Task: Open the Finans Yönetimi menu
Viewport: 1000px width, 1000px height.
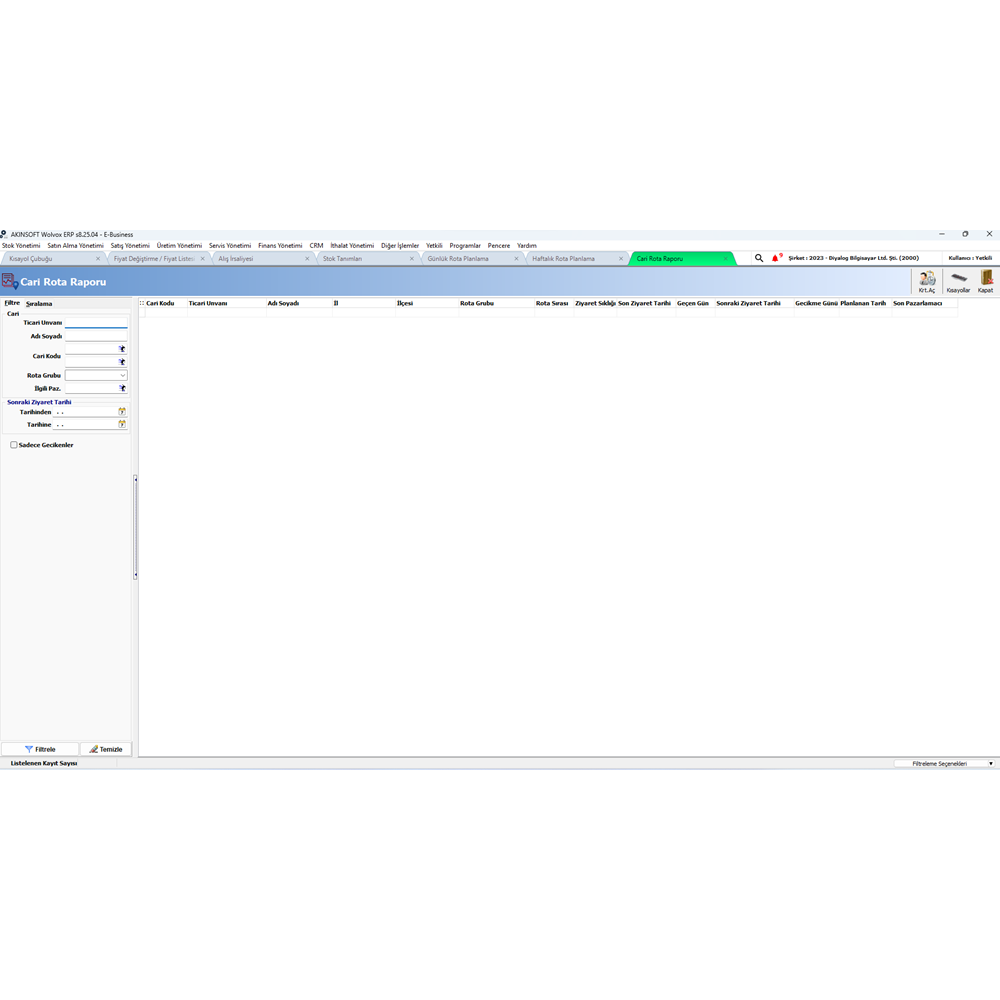Action: pyautogui.click(x=280, y=246)
